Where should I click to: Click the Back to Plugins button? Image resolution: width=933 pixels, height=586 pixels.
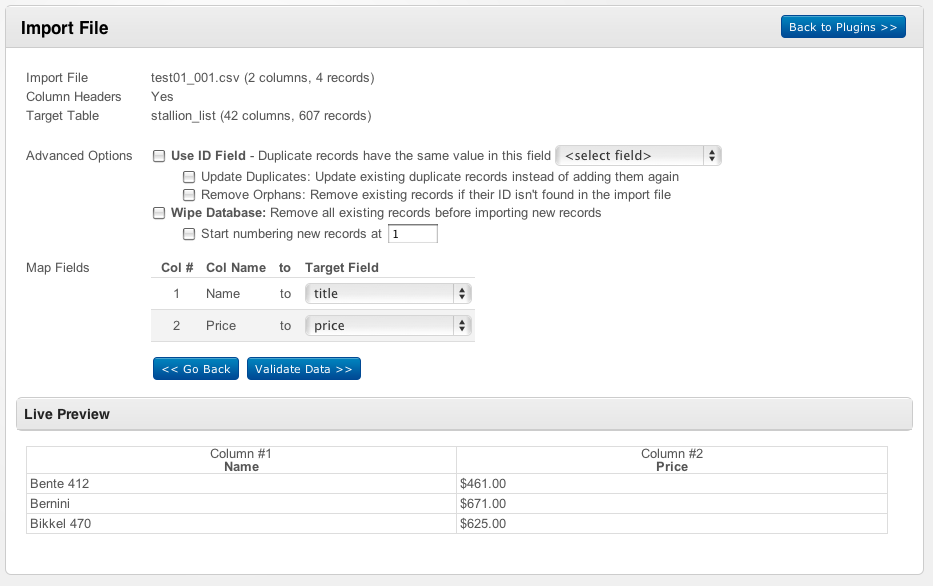click(x=842, y=27)
